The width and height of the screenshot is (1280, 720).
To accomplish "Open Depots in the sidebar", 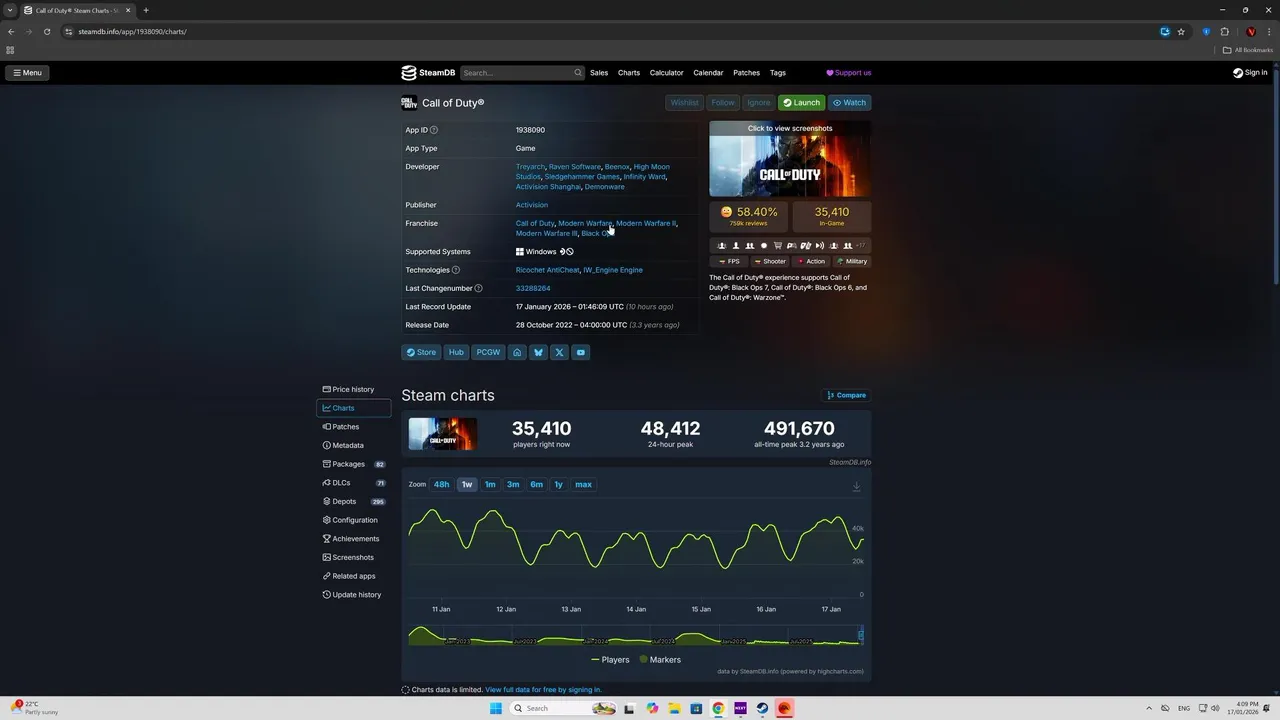I will pos(354,501).
